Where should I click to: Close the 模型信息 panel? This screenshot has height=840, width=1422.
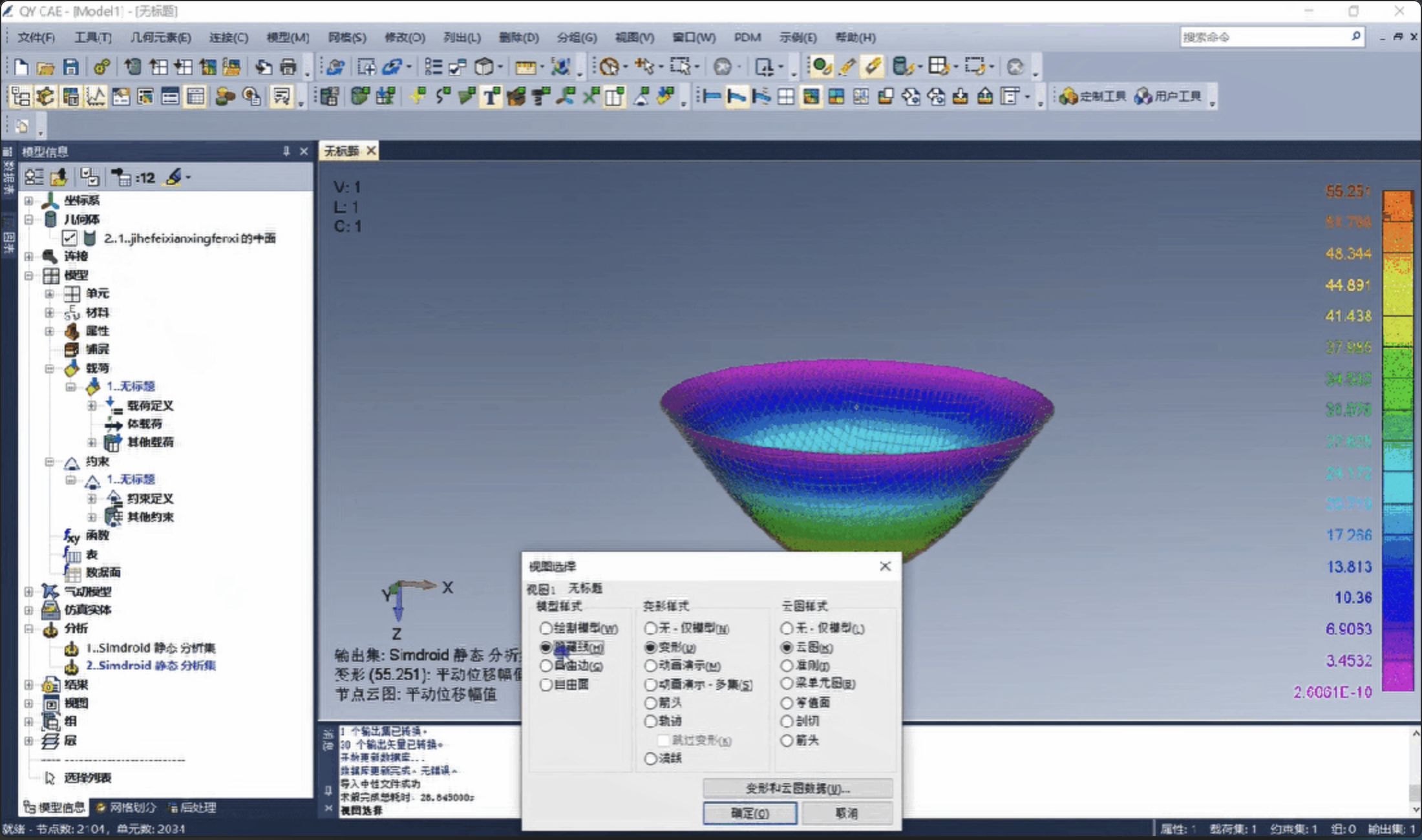(x=304, y=151)
